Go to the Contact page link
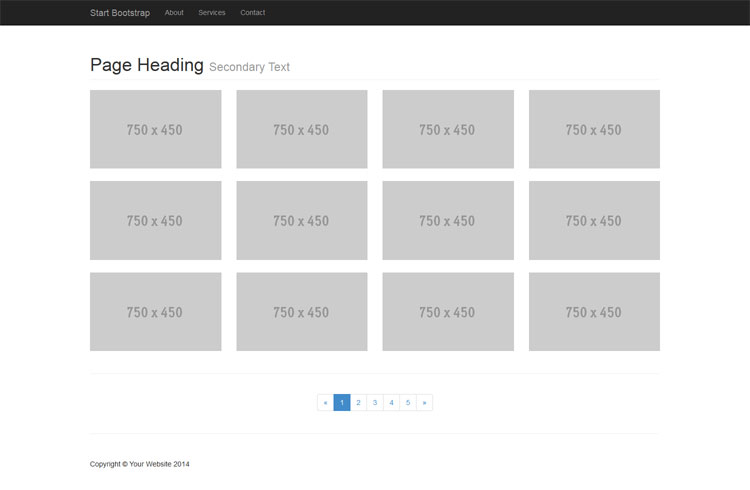The image size is (750, 490). [253, 13]
